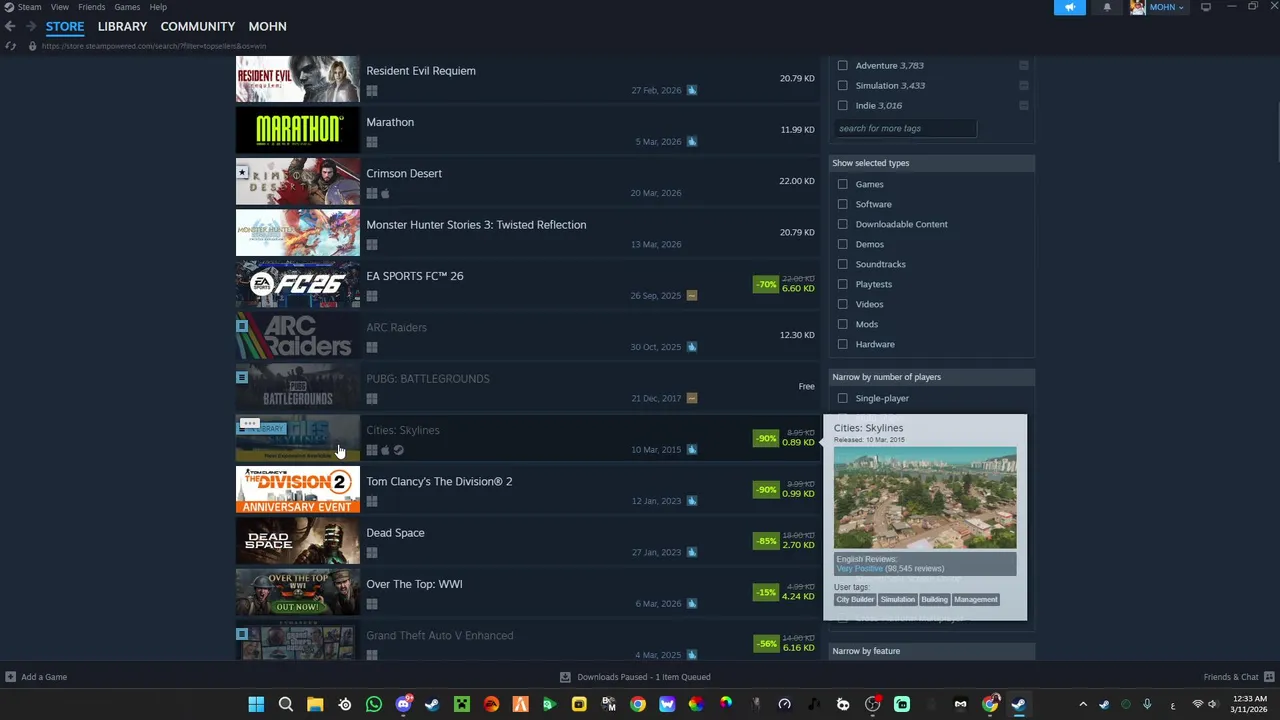Enable the Games type checkbox
This screenshot has width=1280, height=720.
coord(842,184)
